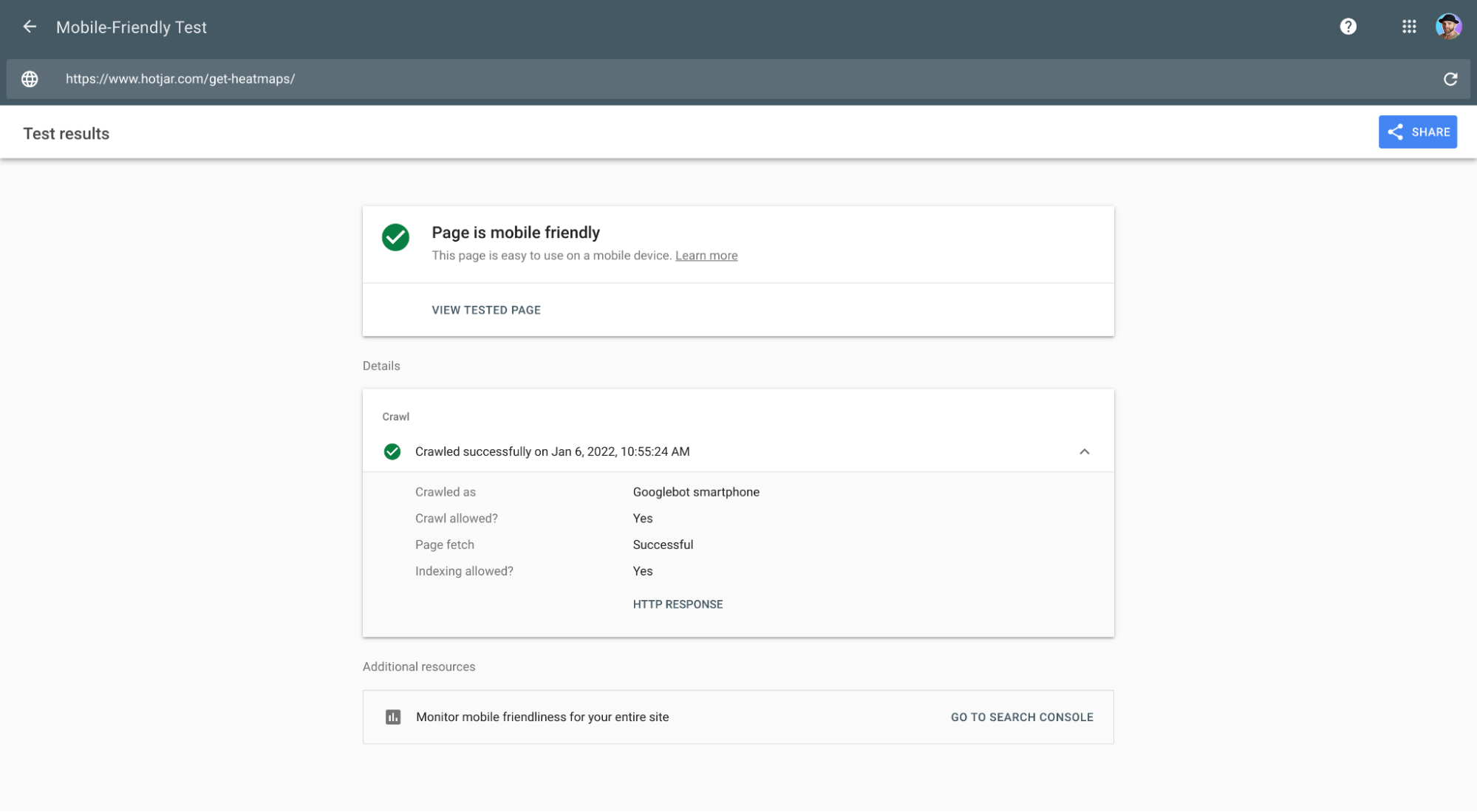Open HTTP RESPONSE details
This screenshot has width=1477, height=812.
(x=678, y=604)
